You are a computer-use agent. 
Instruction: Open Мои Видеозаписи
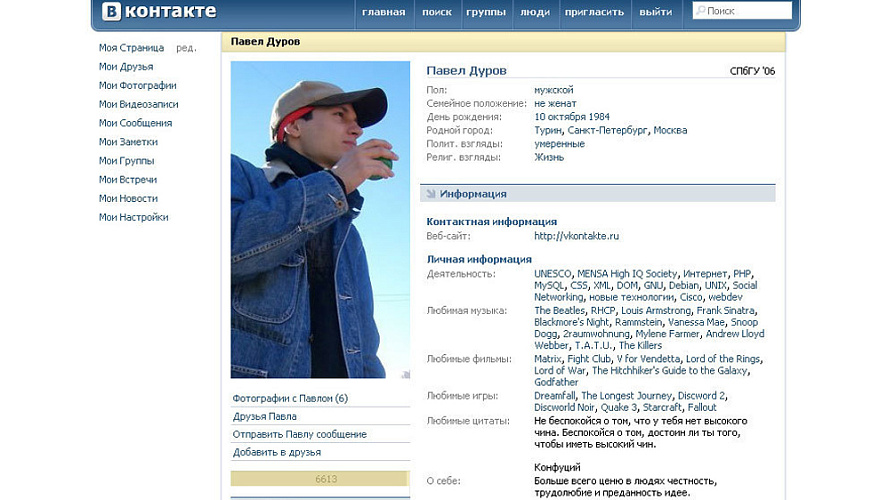point(138,104)
